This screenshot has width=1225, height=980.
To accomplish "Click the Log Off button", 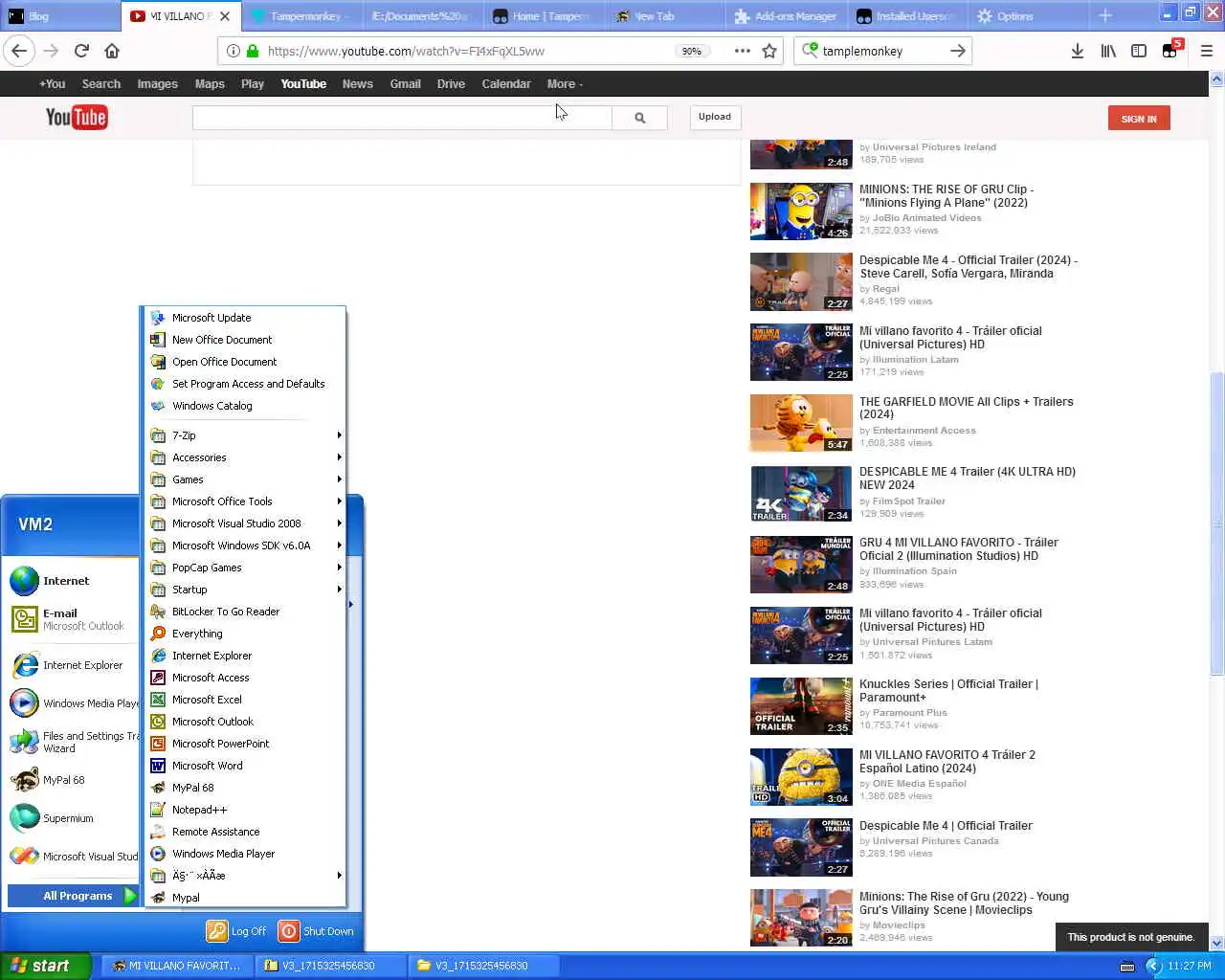I will click(237, 931).
